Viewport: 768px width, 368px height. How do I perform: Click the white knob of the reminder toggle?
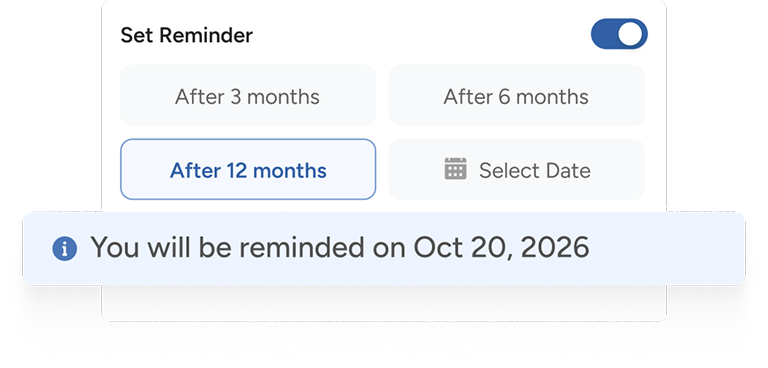630,34
